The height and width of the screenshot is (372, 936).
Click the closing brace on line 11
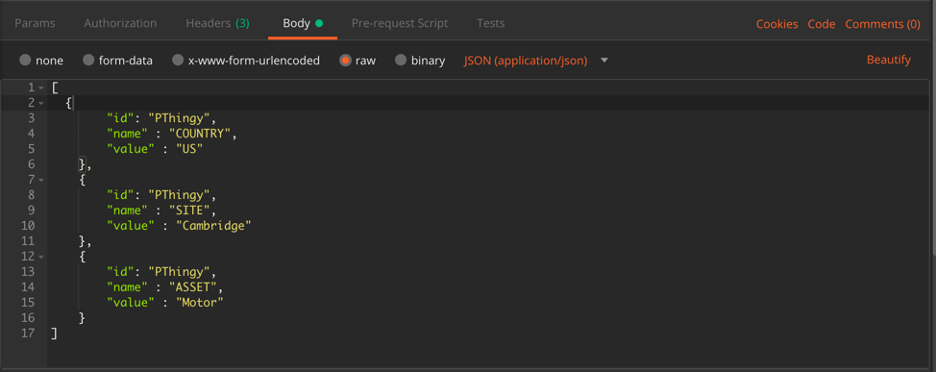coord(82,241)
